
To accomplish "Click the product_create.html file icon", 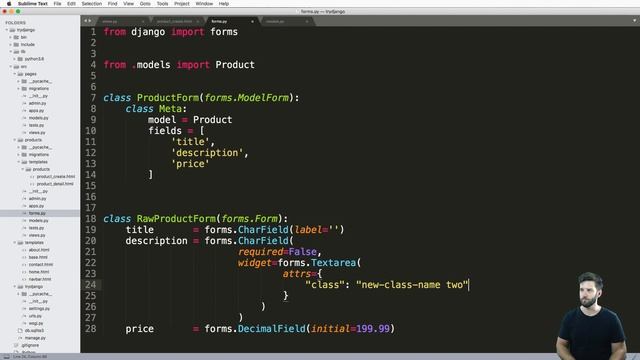I will click(x=32, y=177).
